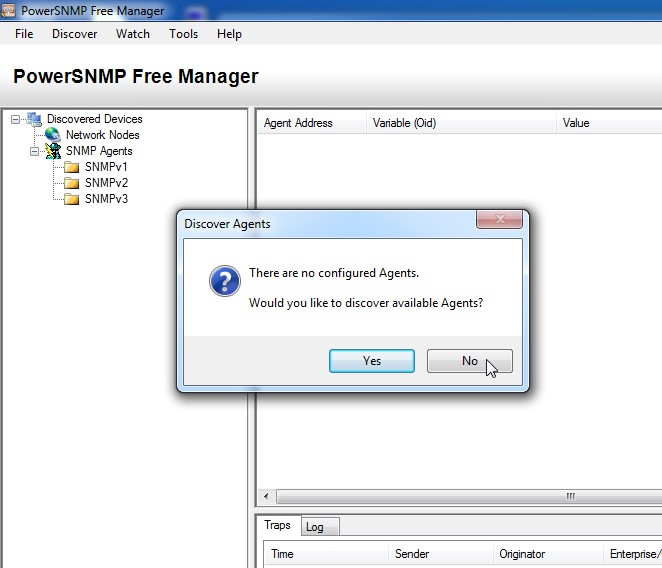Click 'There are no configured Agents.' text
662x568 pixels.
pyautogui.click(x=334, y=273)
